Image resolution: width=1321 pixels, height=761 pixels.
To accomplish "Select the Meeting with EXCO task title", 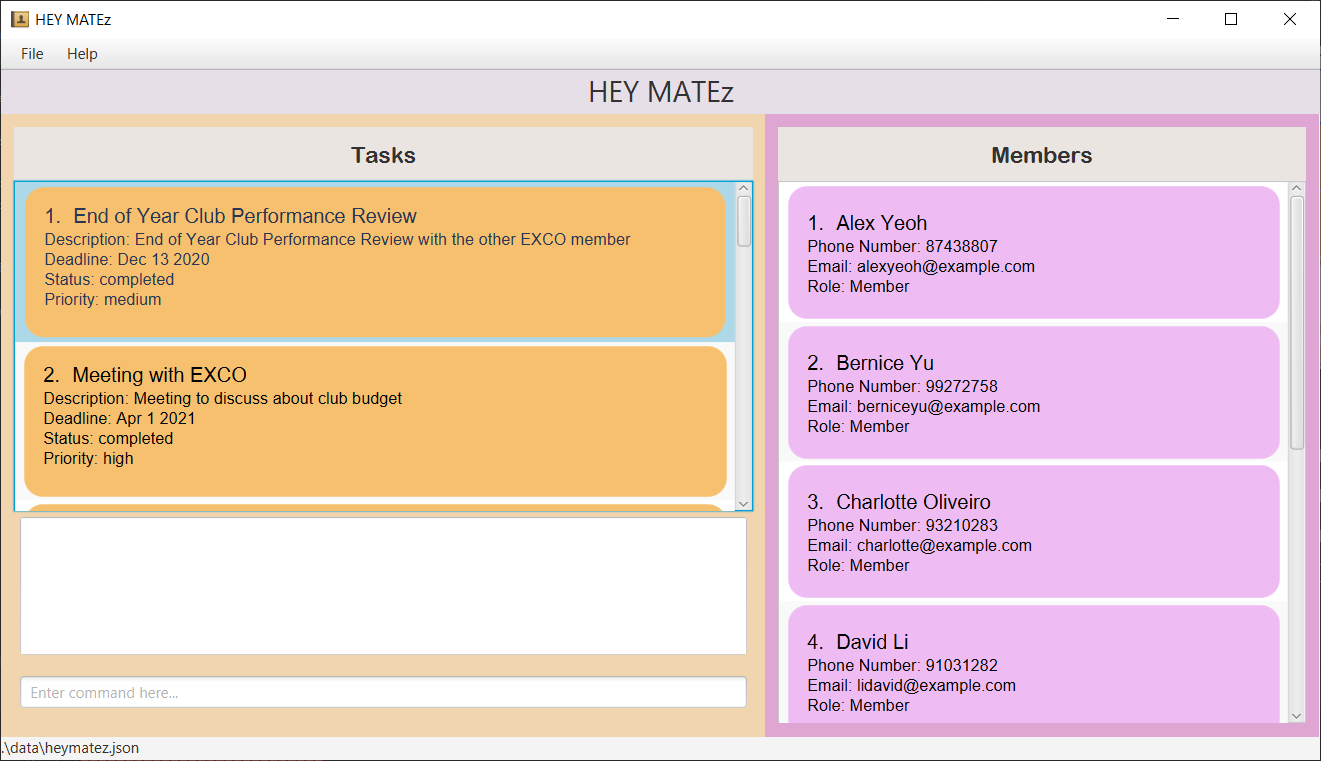I will pyautogui.click(x=159, y=375).
